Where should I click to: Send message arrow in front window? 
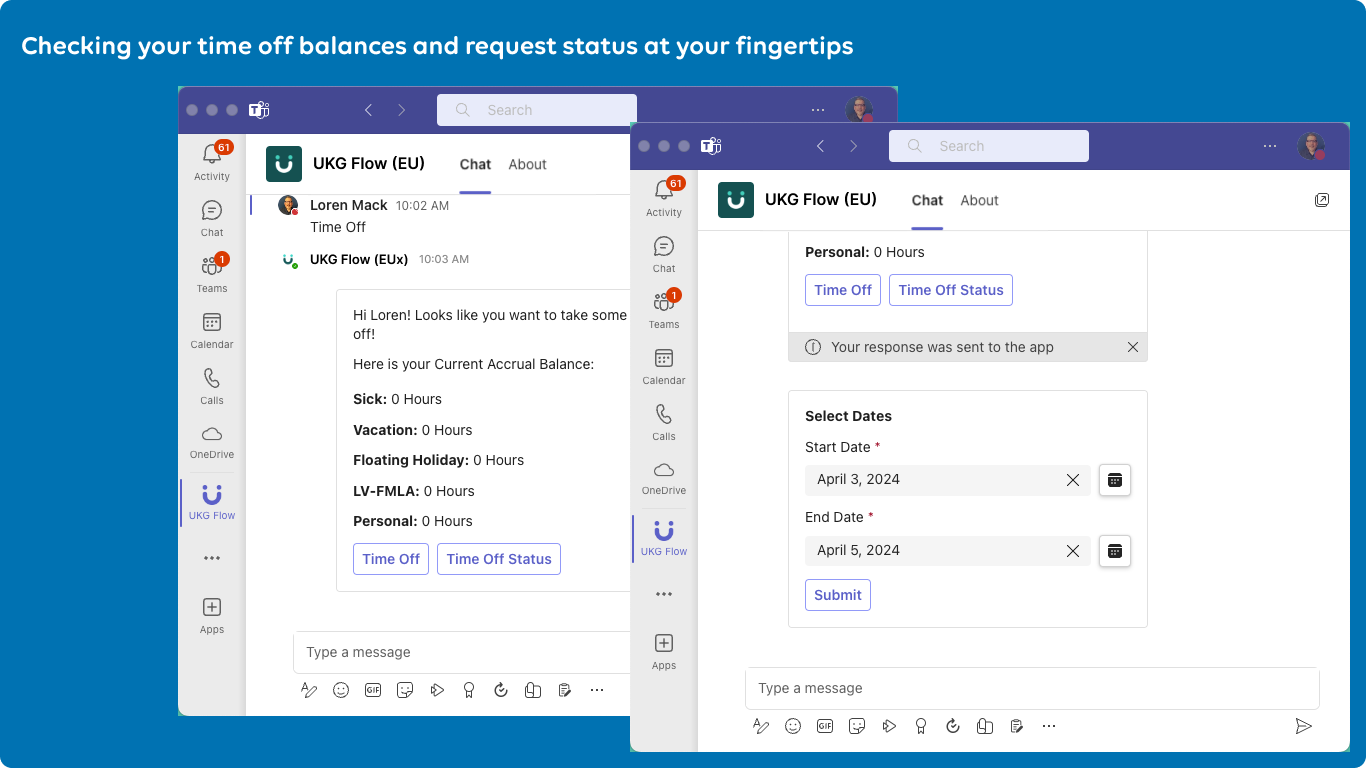(x=1303, y=726)
